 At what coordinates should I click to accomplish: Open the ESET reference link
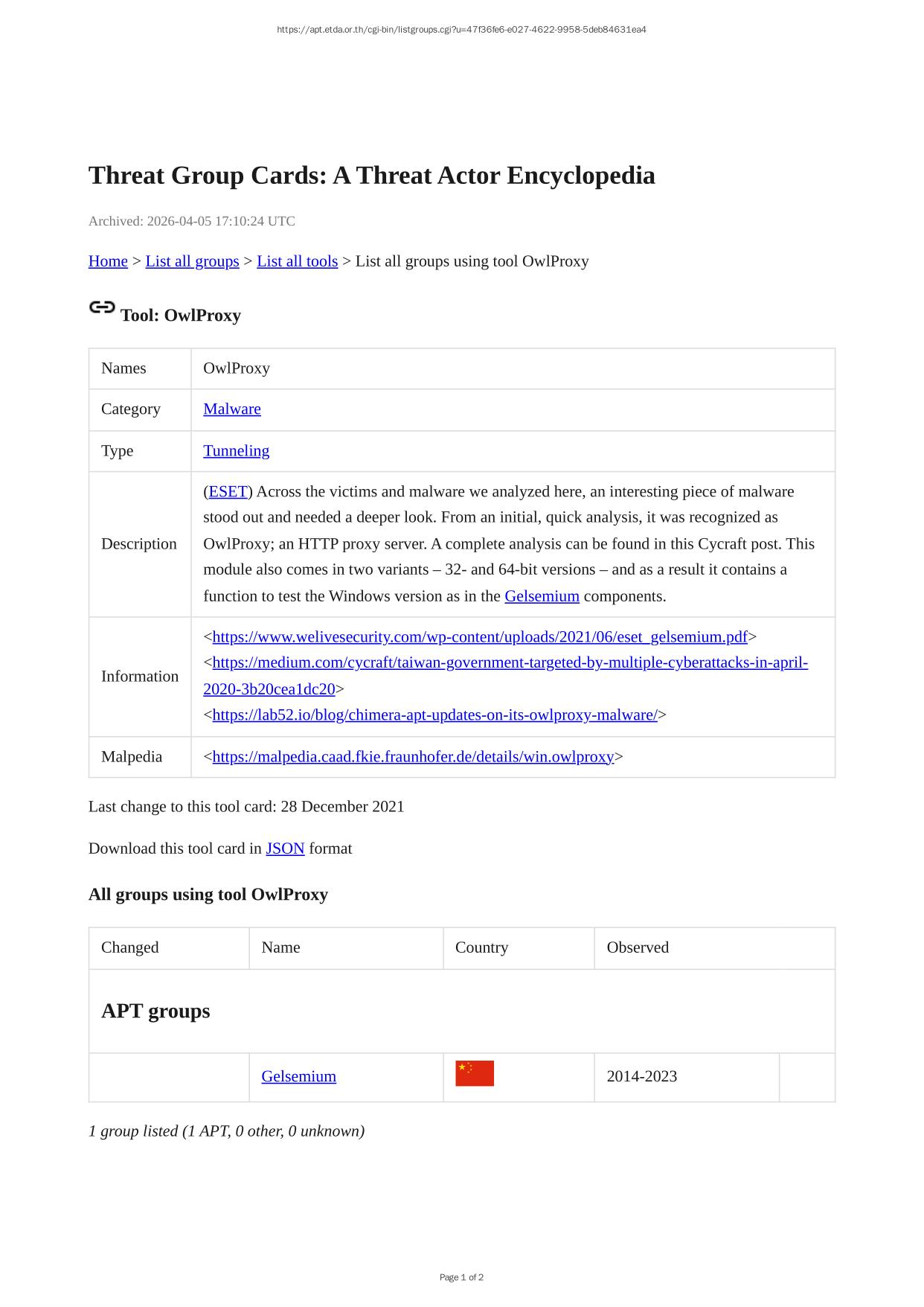228,491
